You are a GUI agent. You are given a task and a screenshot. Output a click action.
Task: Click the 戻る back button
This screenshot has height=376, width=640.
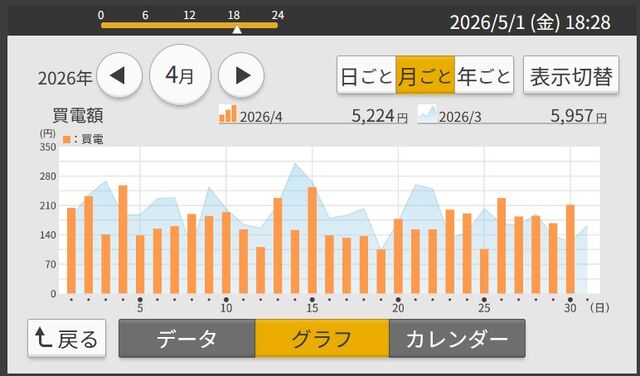tap(67, 338)
